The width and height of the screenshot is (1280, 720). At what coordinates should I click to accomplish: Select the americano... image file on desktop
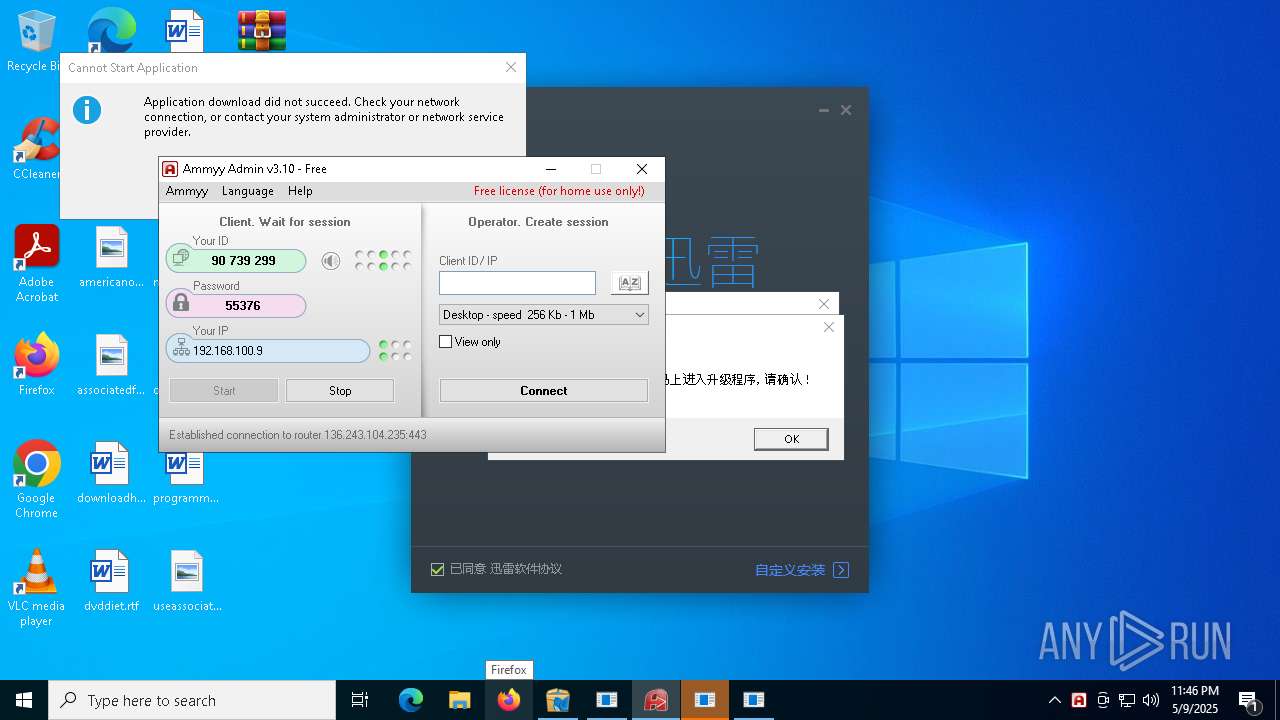click(x=111, y=257)
